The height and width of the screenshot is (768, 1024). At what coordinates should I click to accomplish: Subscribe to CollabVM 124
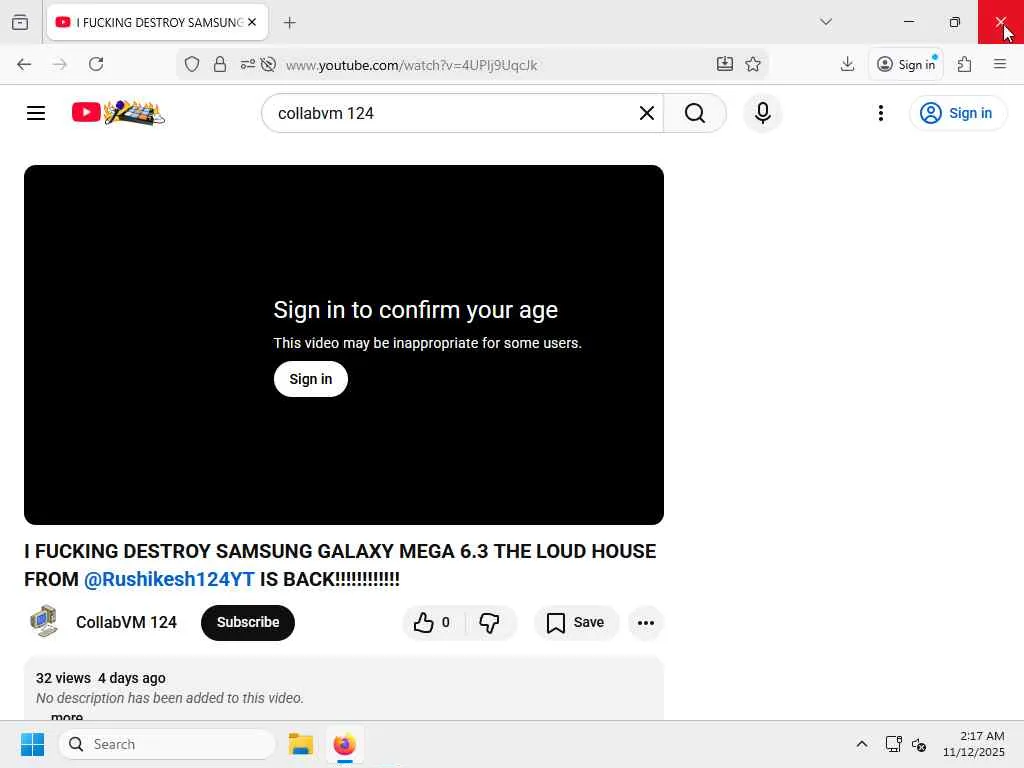[248, 622]
